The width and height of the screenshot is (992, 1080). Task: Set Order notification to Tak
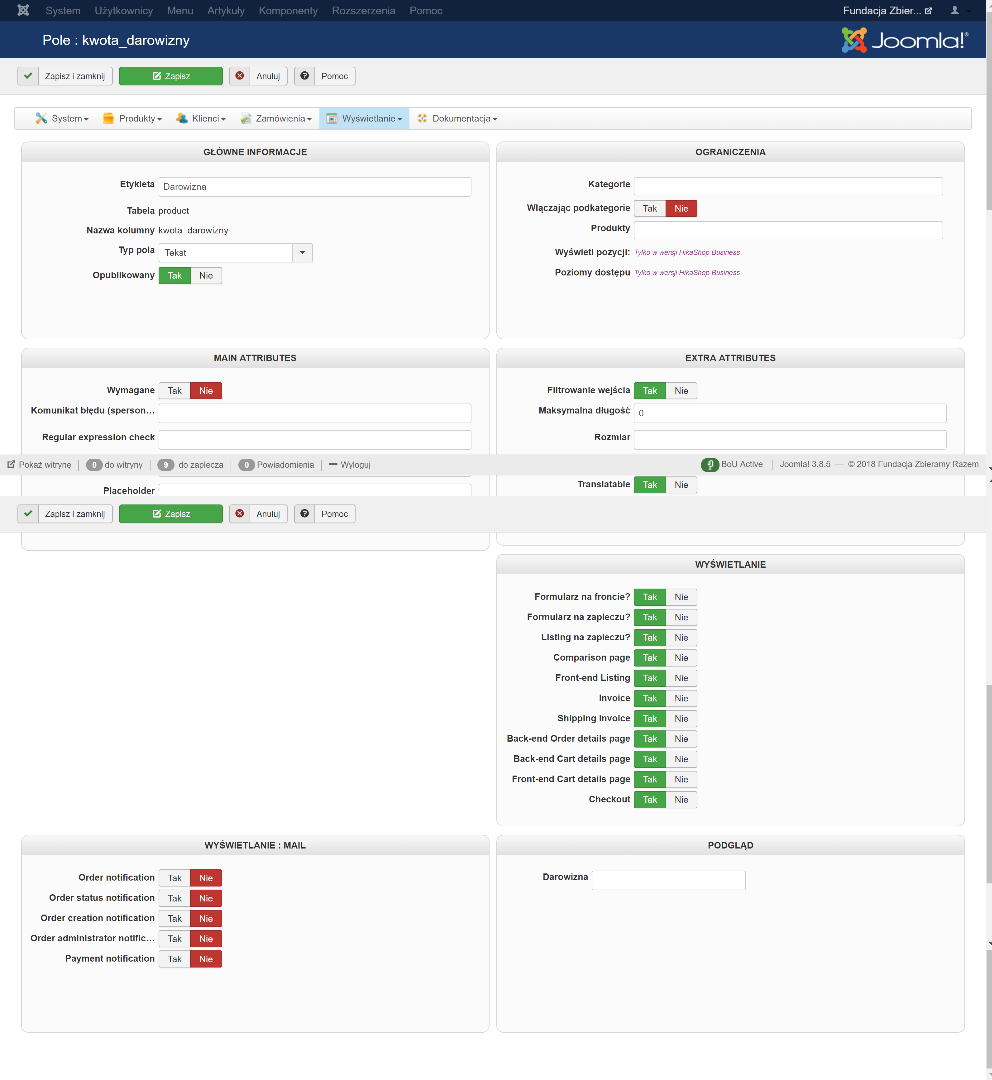(175, 878)
